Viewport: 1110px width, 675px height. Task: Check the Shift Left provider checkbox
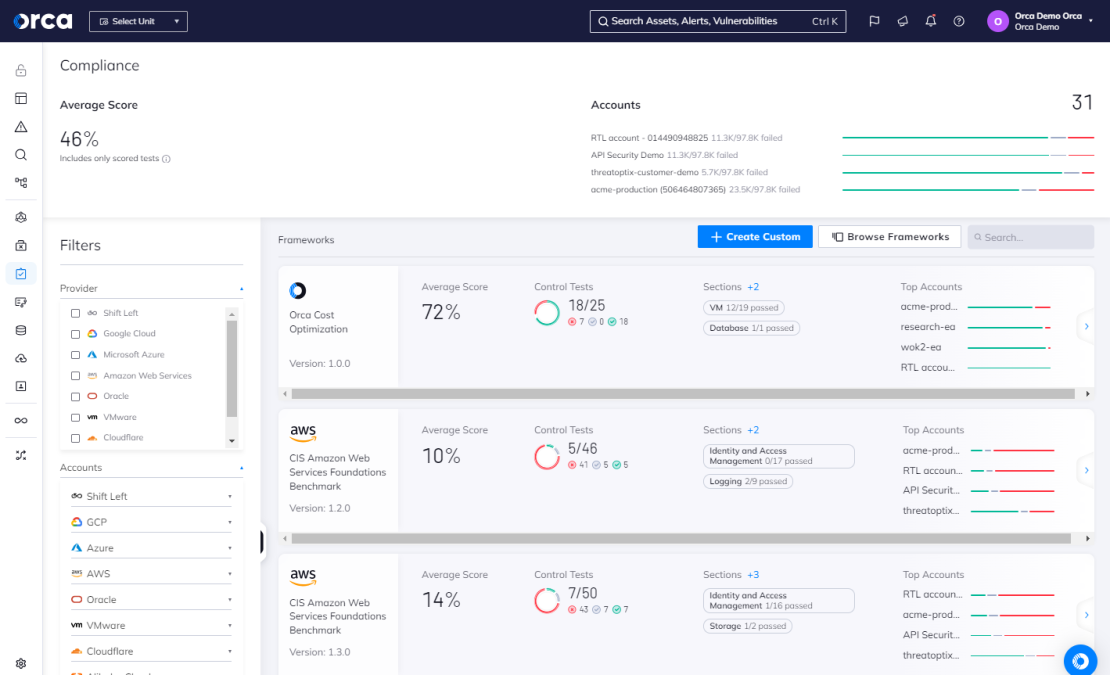75,313
